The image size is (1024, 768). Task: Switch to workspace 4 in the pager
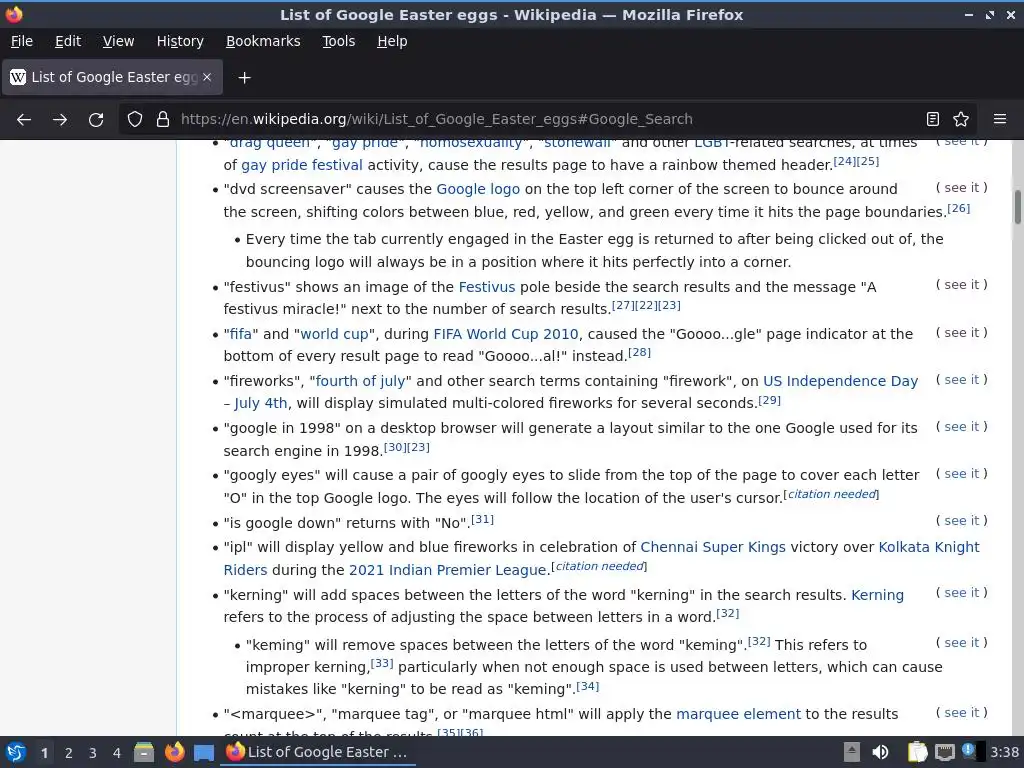[x=117, y=753]
